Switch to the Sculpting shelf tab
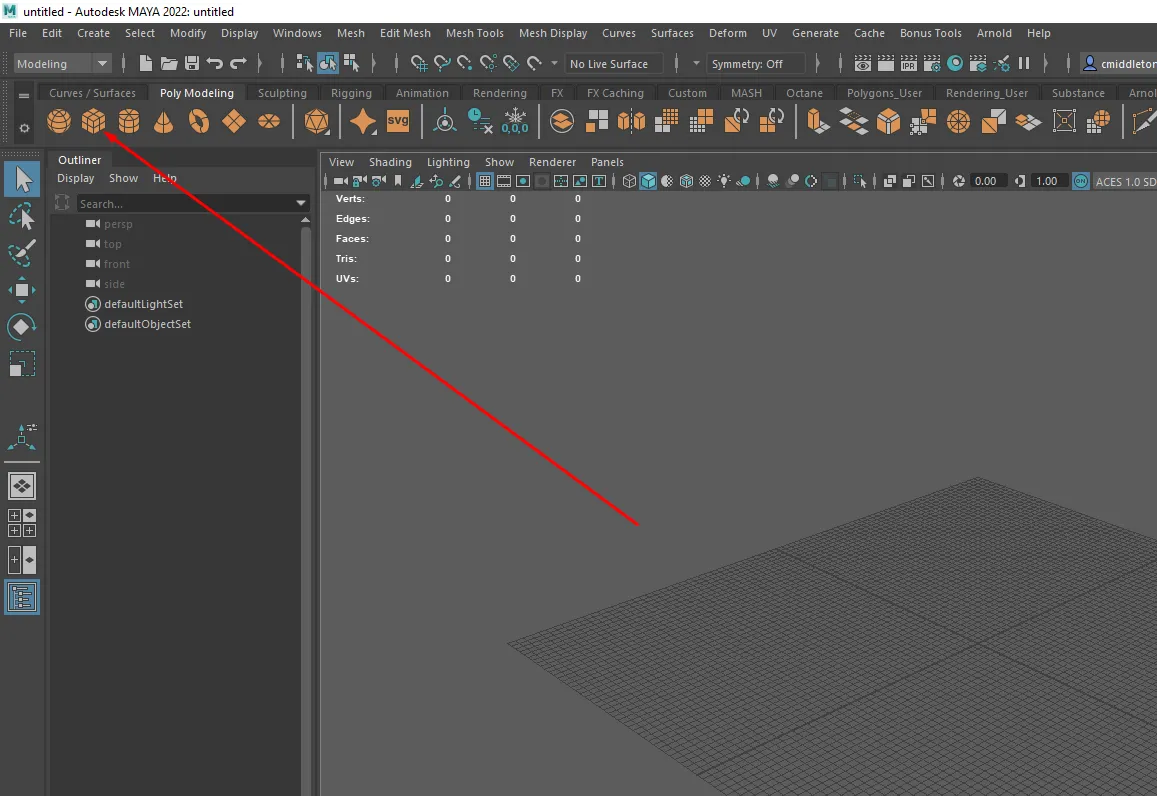The width and height of the screenshot is (1157, 796). (282, 93)
